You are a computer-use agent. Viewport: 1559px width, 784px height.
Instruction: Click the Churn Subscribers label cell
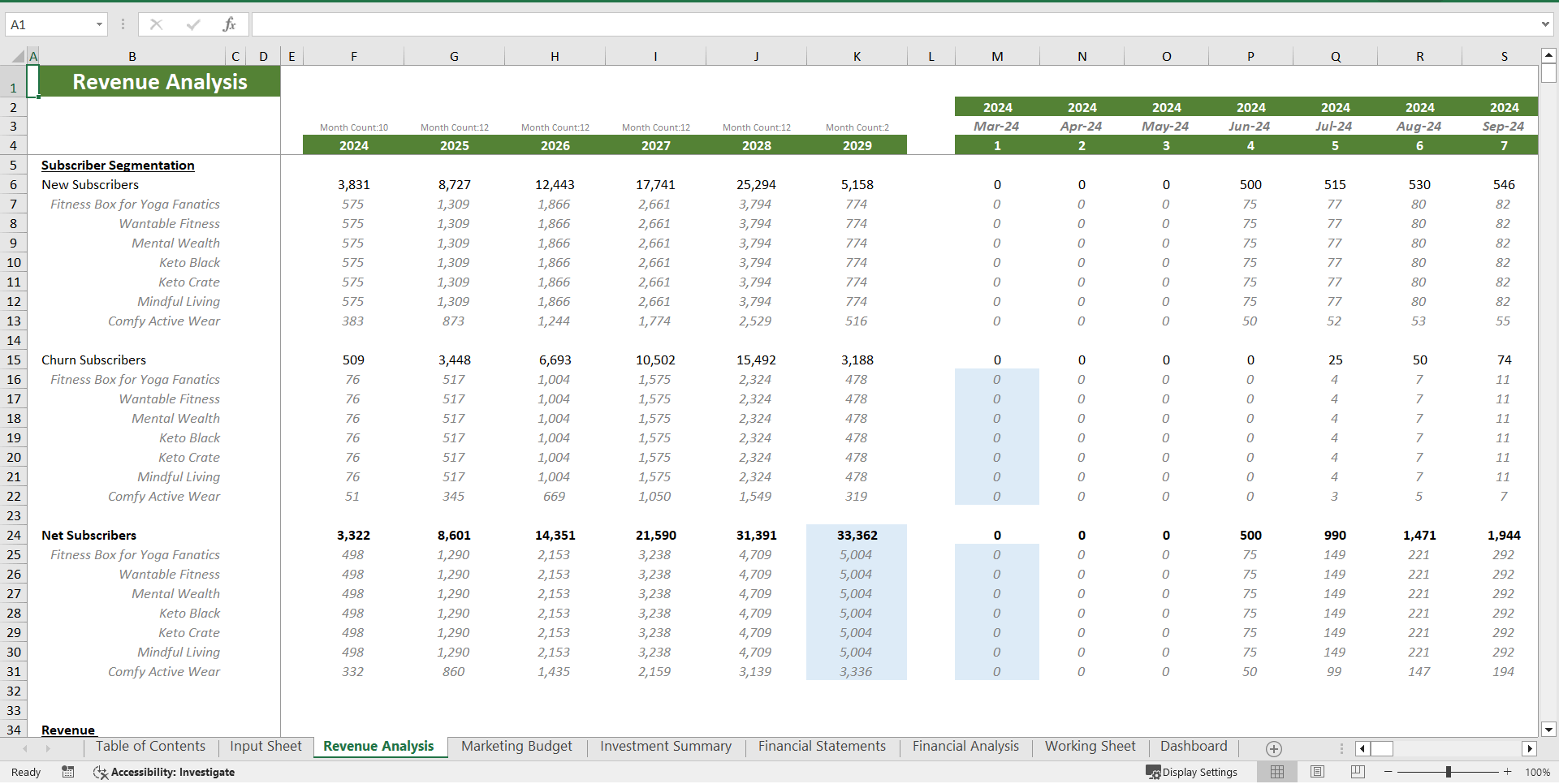94,360
